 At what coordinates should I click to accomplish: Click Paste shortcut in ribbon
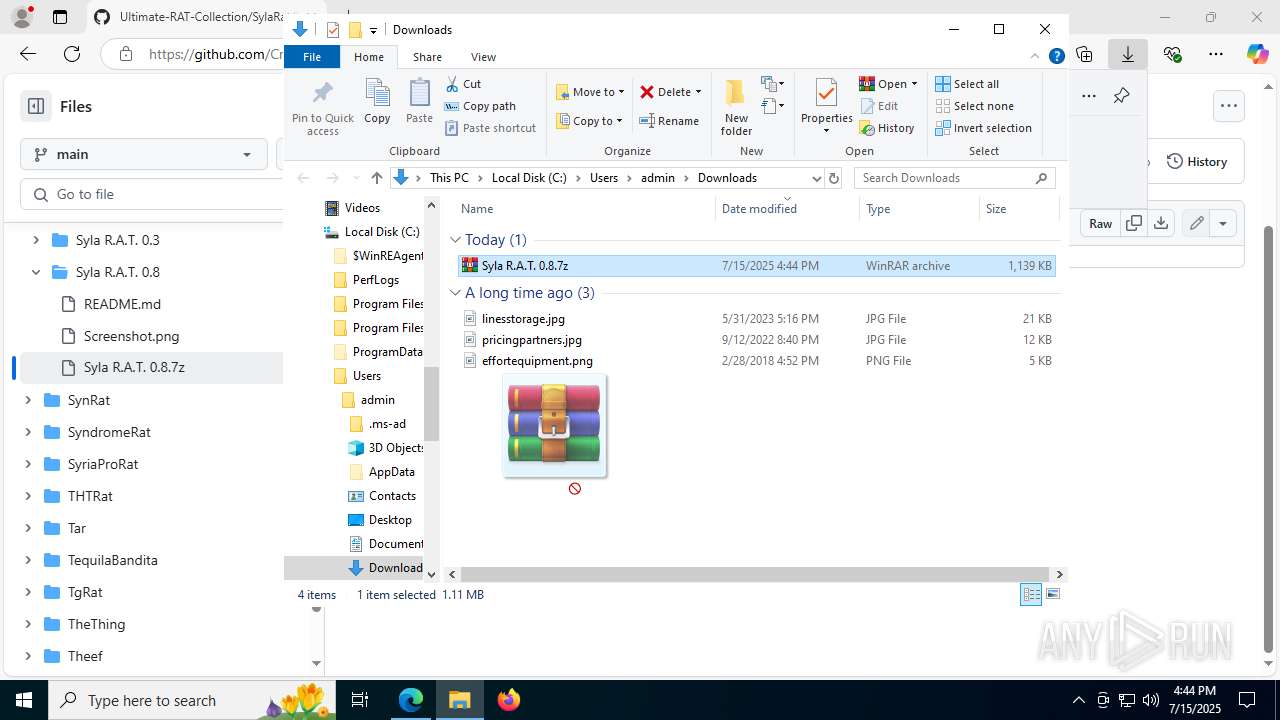(x=490, y=128)
